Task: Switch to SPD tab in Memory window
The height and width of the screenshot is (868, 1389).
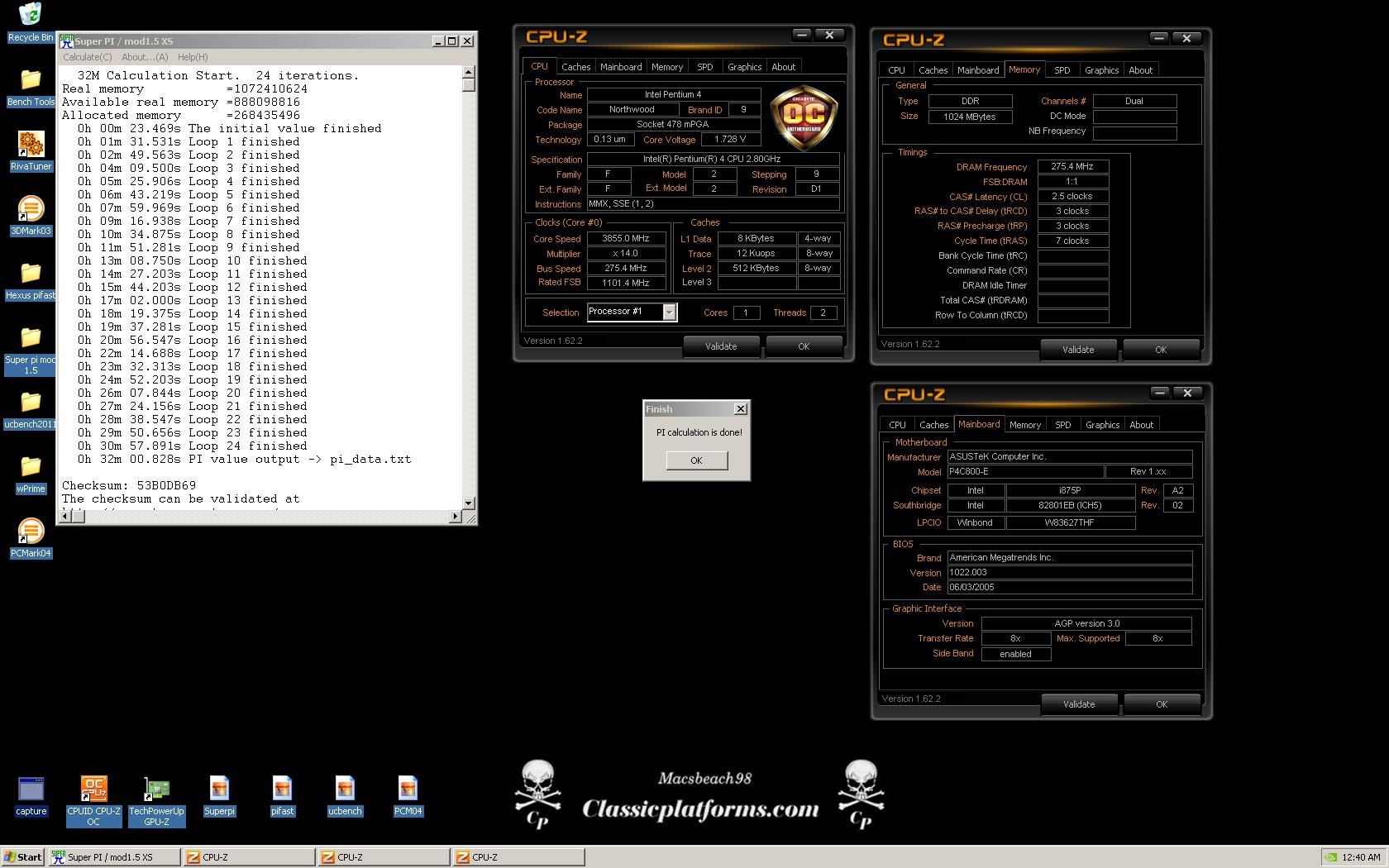Action: 1062,70
